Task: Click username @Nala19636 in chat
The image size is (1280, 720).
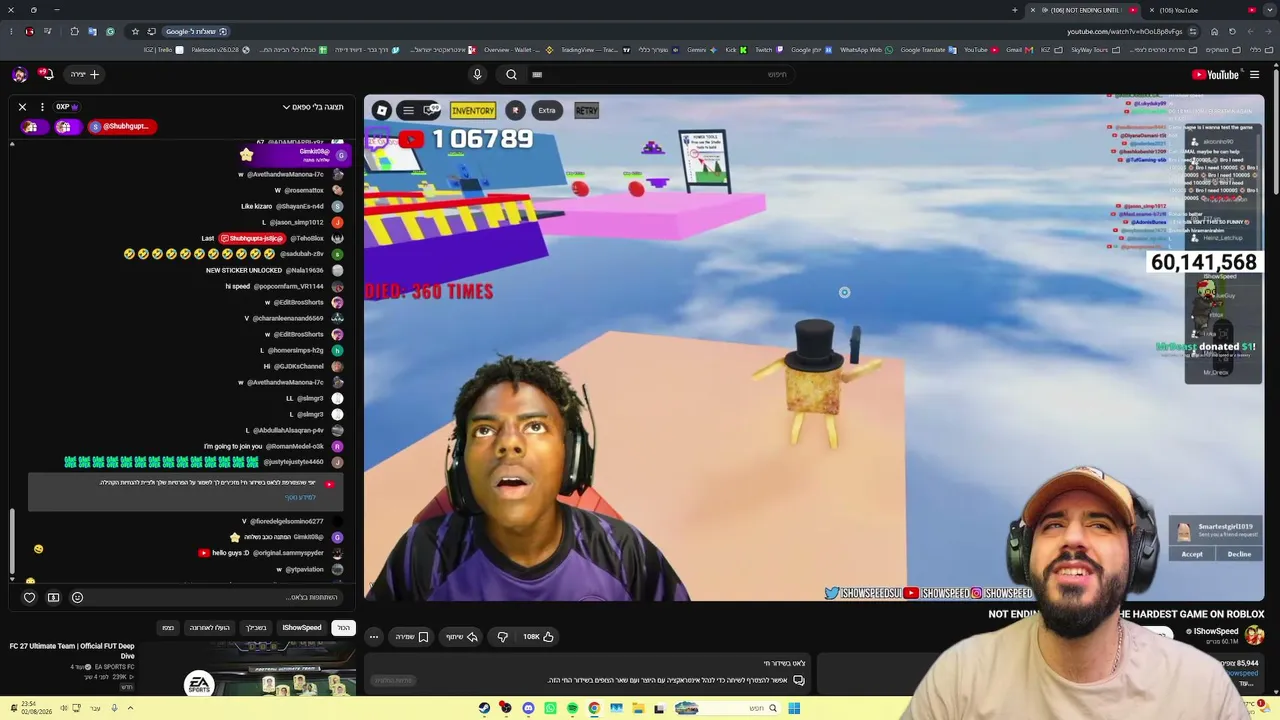Action: 305,270
